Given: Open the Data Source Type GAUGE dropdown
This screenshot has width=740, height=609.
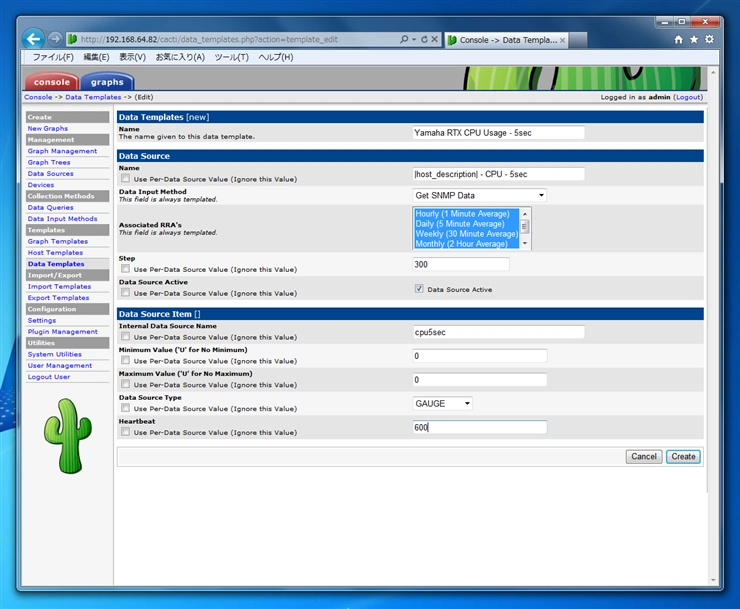Looking at the screenshot, I should pos(442,404).
